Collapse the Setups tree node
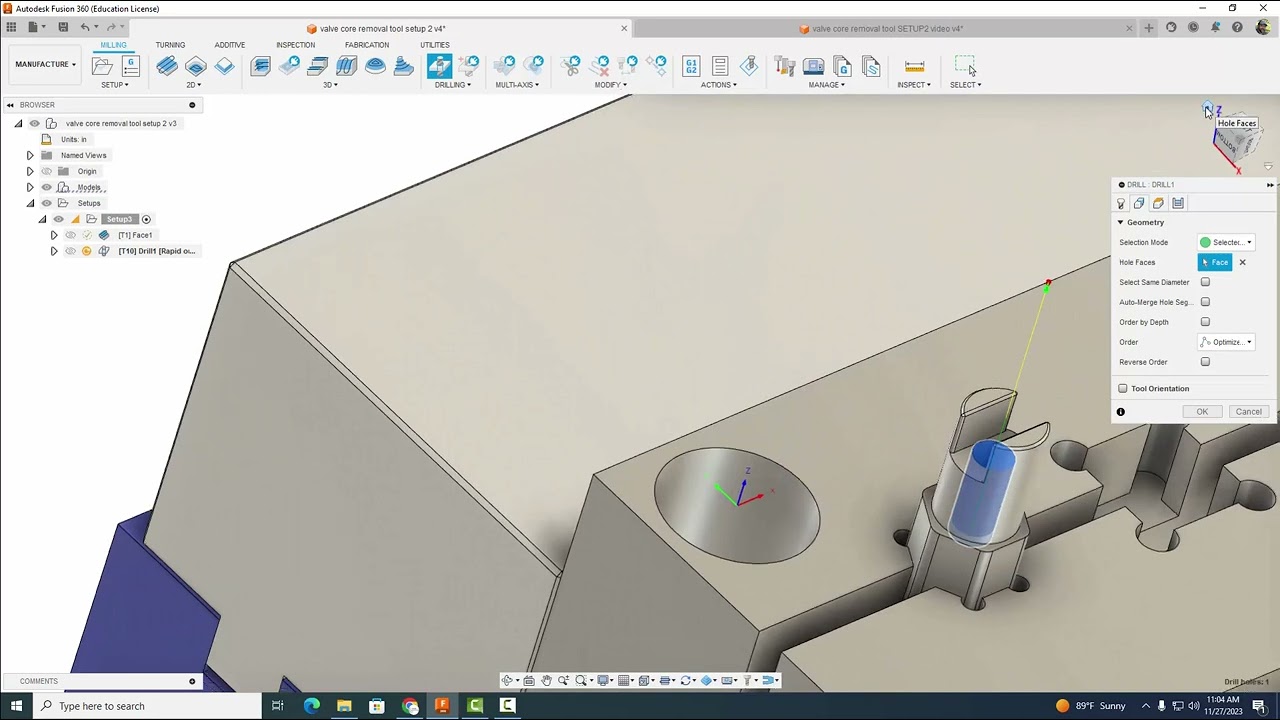 (x=30, y=203)
